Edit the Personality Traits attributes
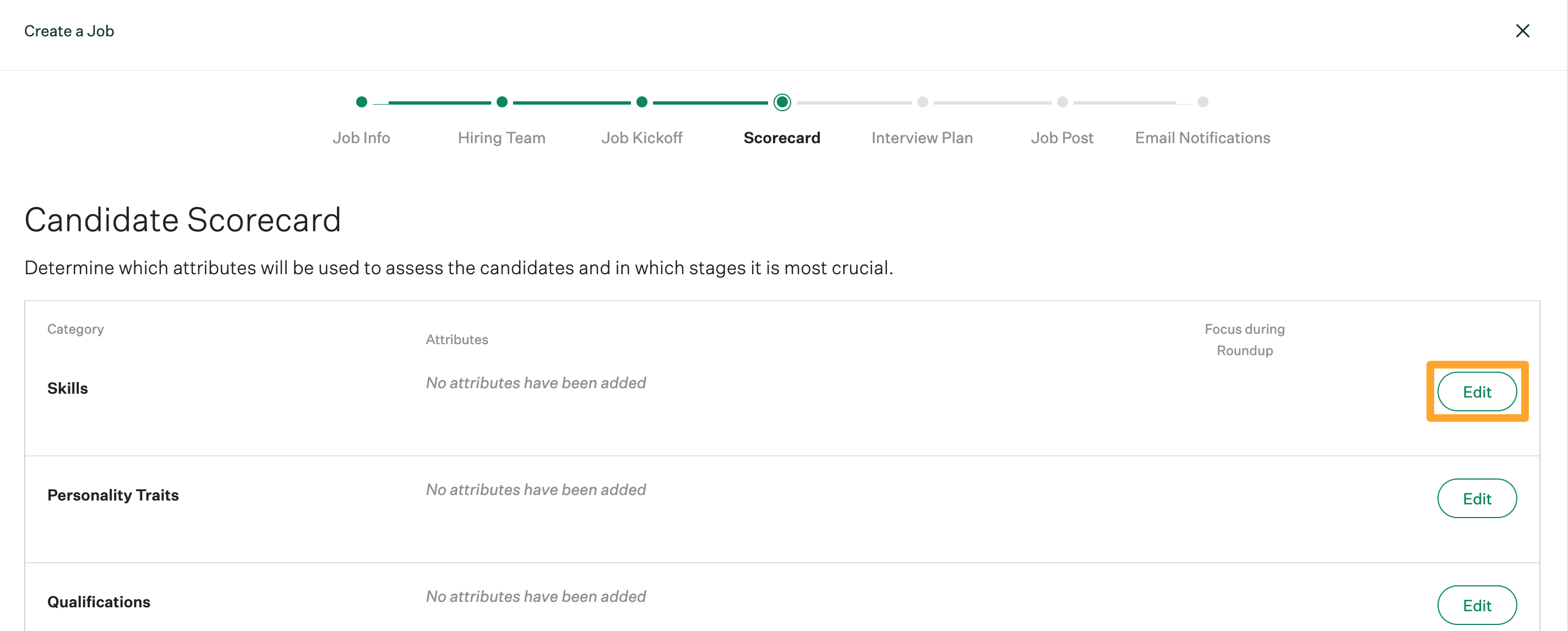Screen dimensions: 1568x631 pyautogui.click(x=1477, y=498)
